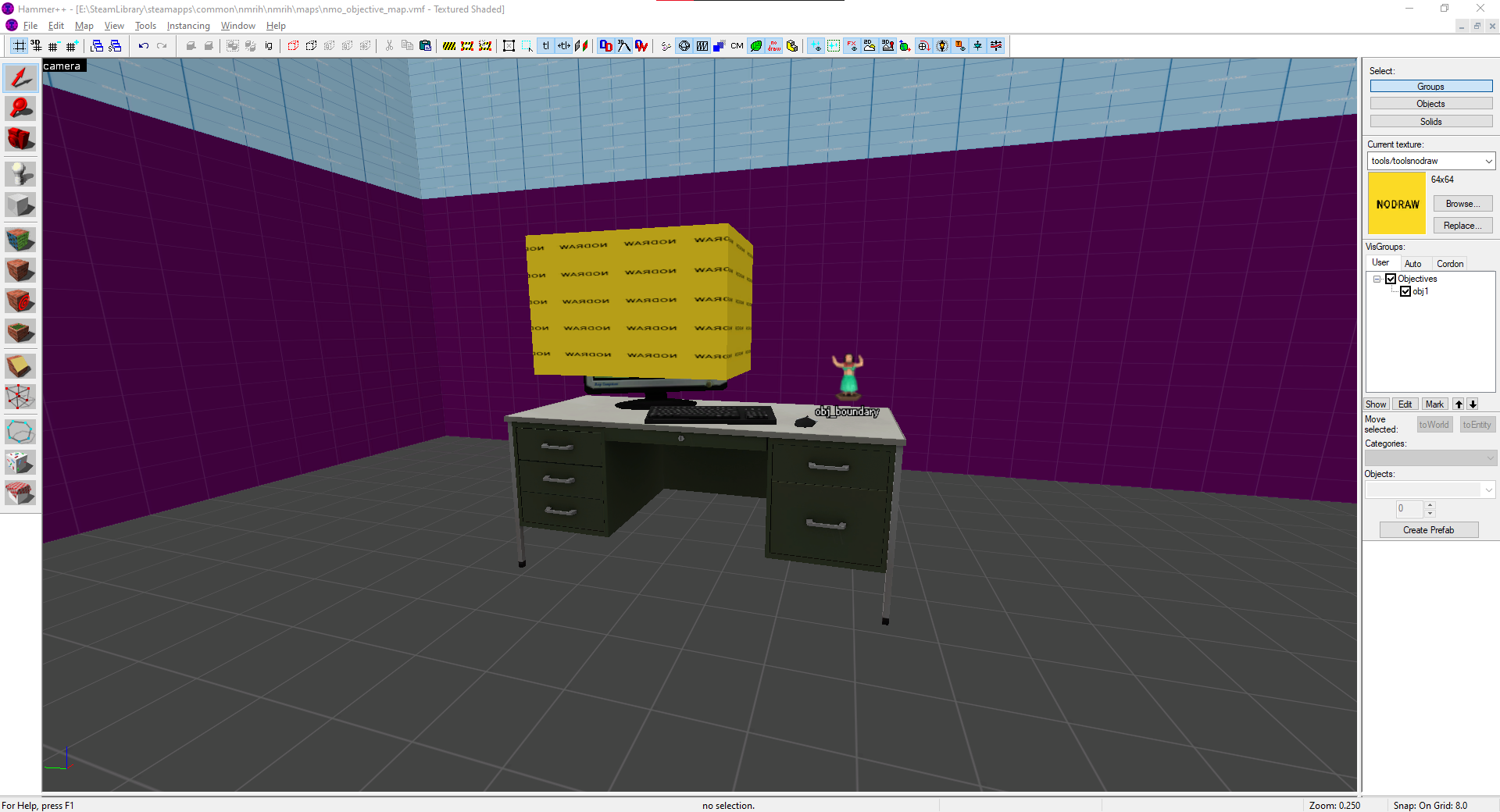Click the Undo arrow

(144, 46)
